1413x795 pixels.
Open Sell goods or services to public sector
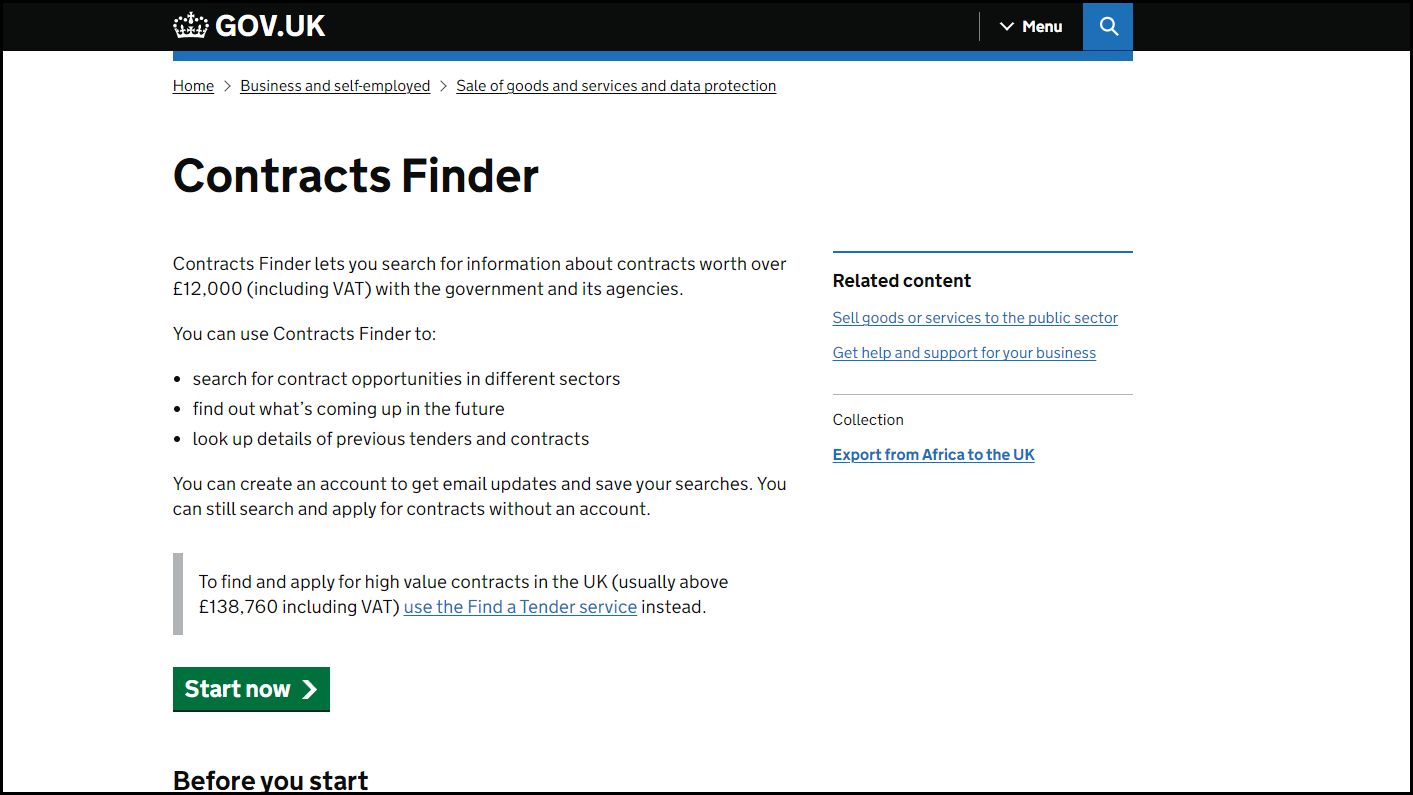pos(975,318)
